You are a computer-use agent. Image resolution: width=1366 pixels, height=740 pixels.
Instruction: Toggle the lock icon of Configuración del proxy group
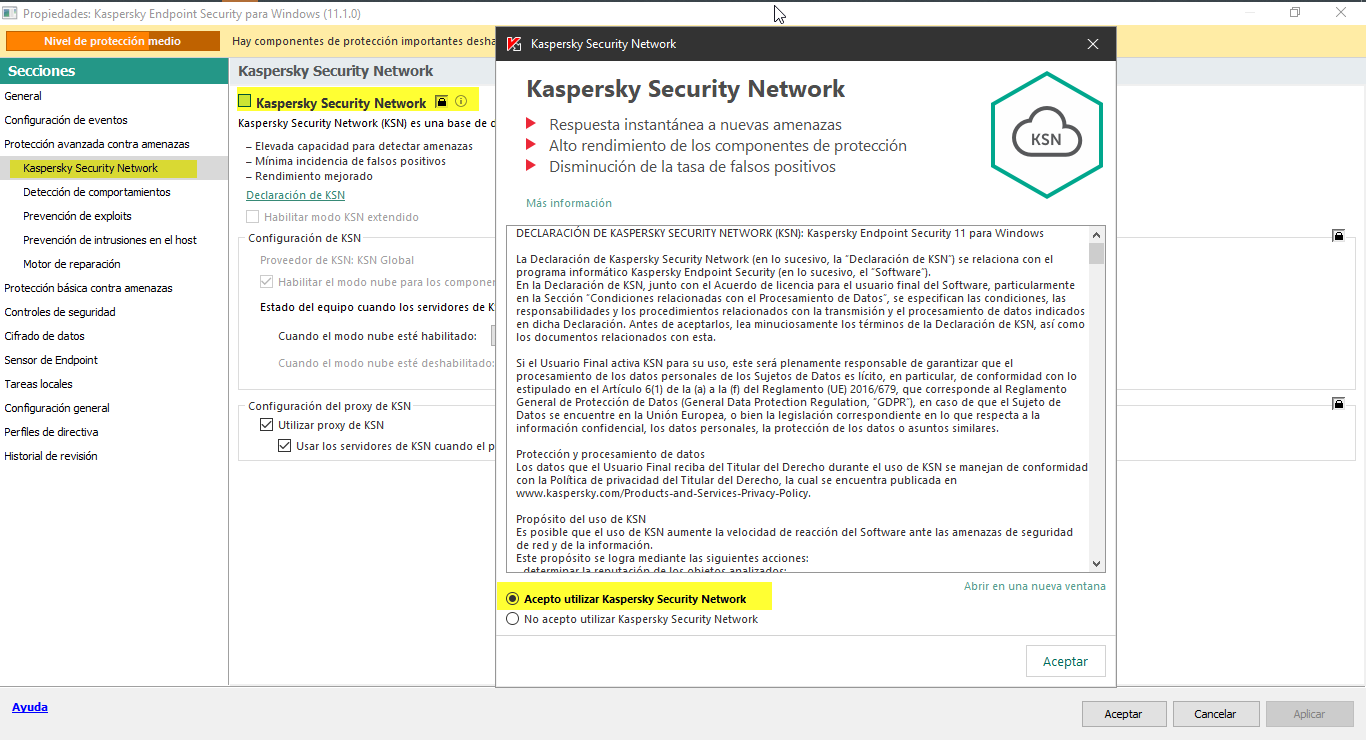(x=1338, y=404)
